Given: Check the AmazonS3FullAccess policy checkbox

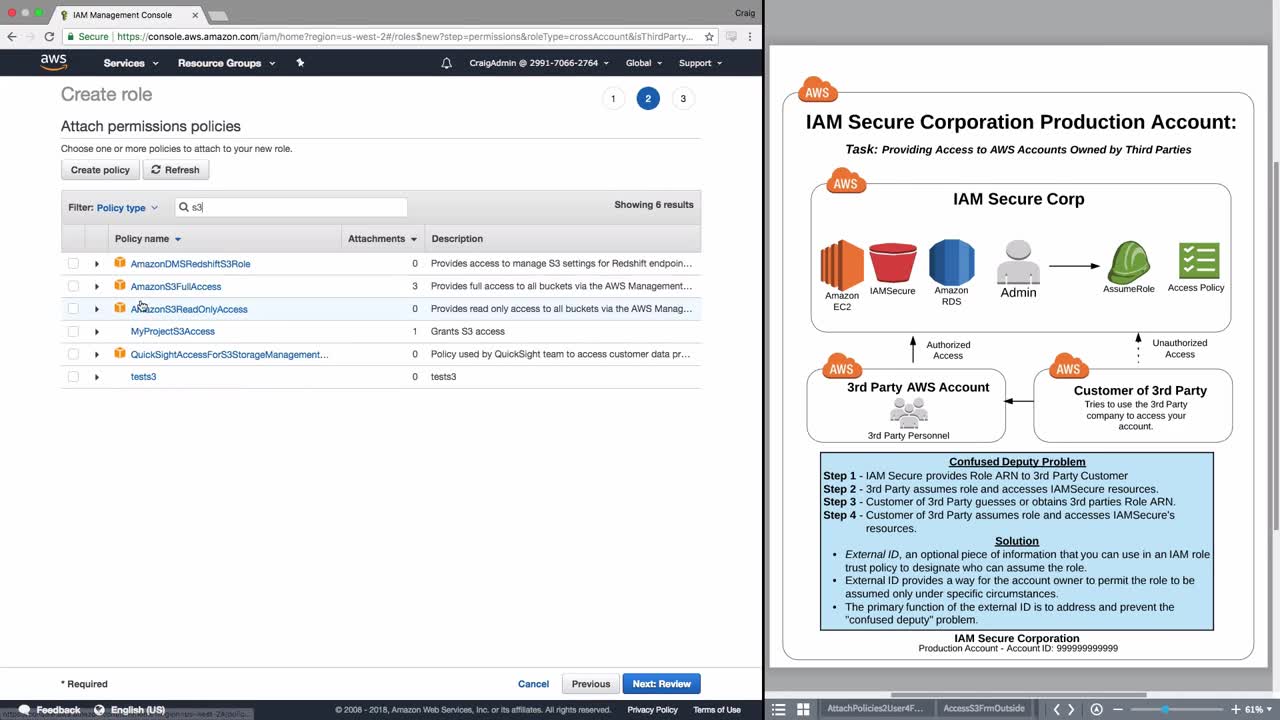Looking at the screenshot, I should [73, 286].
